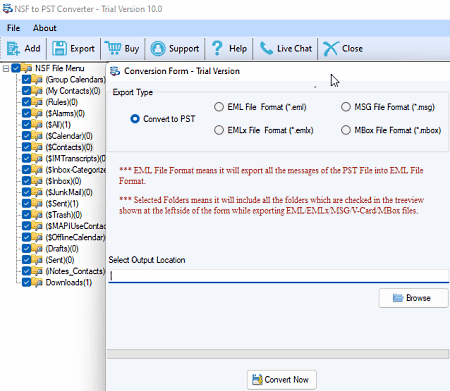Open the About menu
450x391 pixels.
pyautogui.click(x=45, y=28)
